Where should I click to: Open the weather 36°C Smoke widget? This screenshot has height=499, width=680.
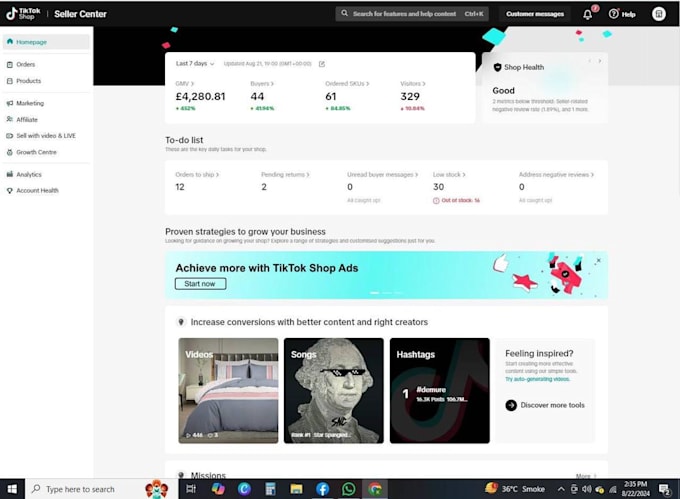coord(515,489)
